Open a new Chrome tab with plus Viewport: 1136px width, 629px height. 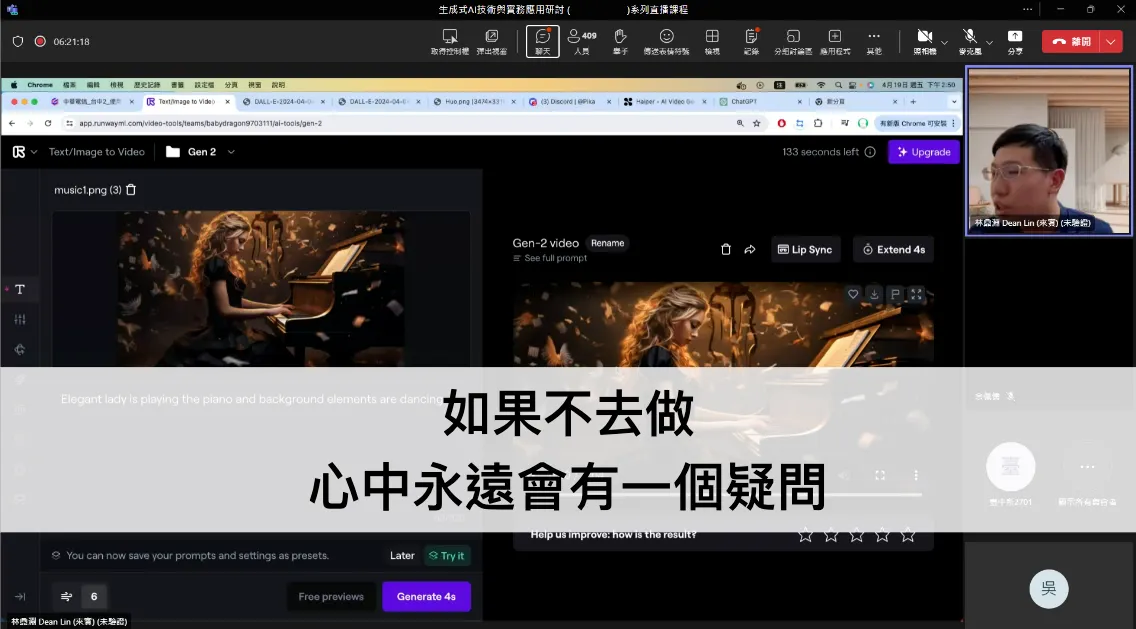(x=913, y=101)
